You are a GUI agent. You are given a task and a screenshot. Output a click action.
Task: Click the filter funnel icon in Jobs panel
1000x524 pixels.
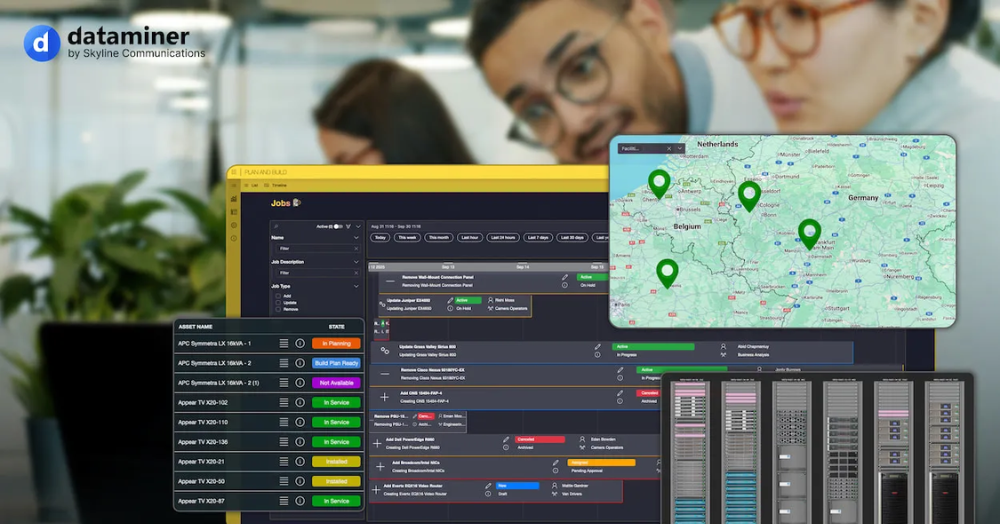(x=347, y=226)
